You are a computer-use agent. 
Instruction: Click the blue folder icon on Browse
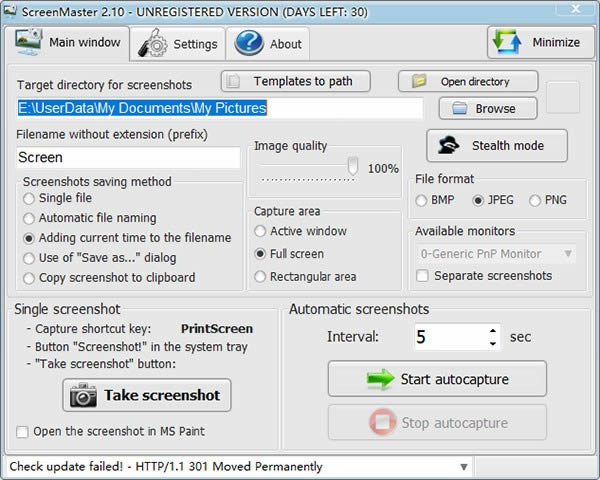coord(459,108)
